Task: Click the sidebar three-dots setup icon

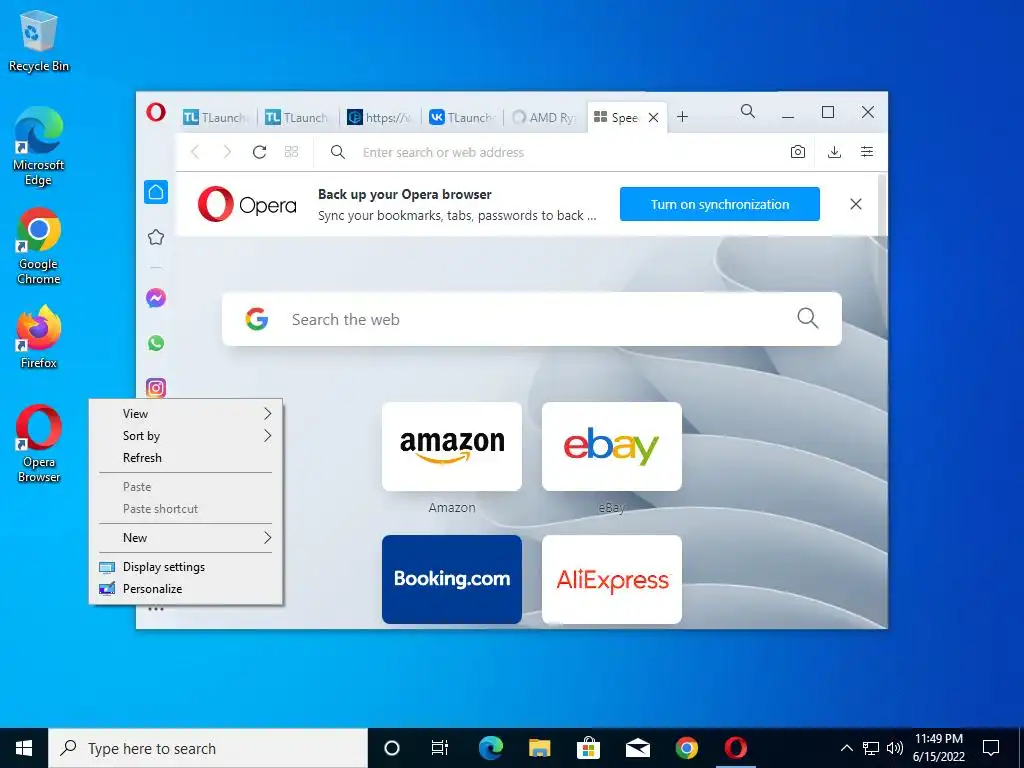Action: (x=155, y=609)
